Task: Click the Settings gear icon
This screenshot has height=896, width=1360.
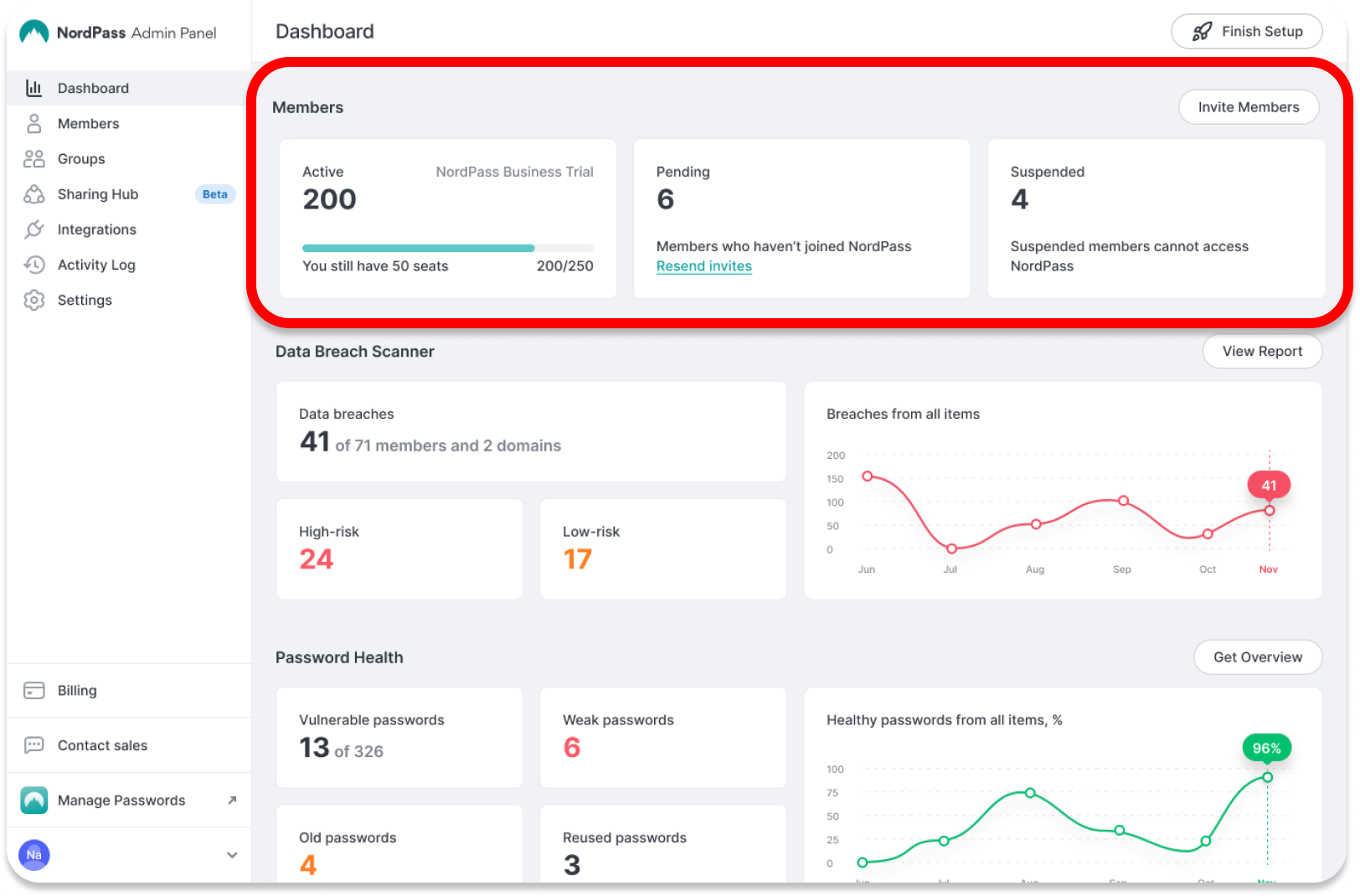Action: tap(33, 300)
